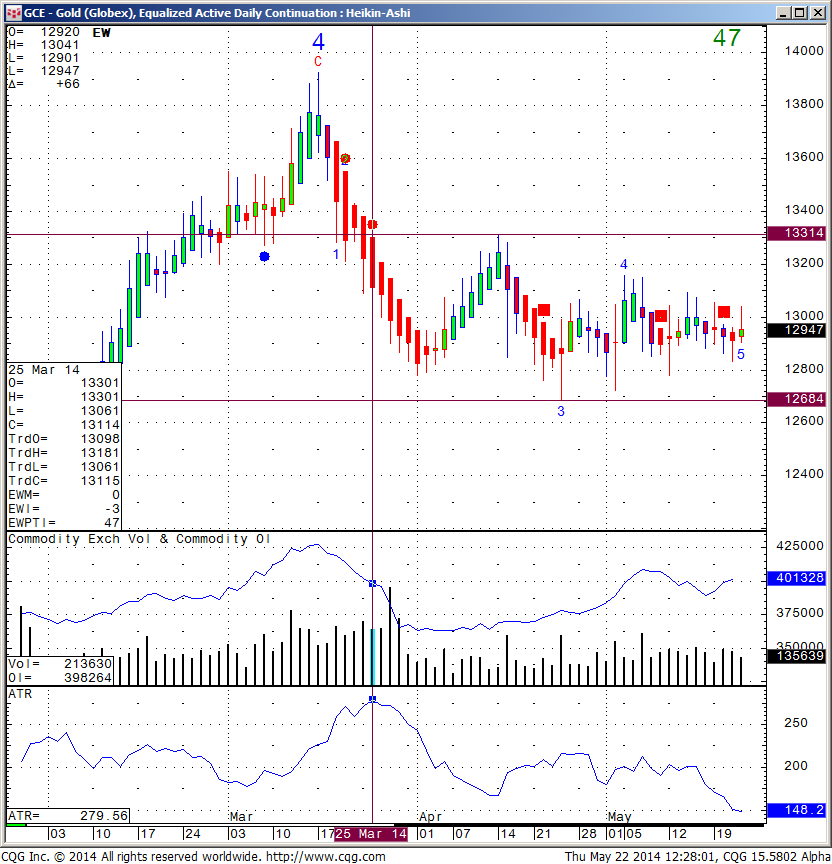Click the Commodity Exch Vol & Commodity OI title
This screenshot has height=864, width=832.
click(x=139, y=539)
